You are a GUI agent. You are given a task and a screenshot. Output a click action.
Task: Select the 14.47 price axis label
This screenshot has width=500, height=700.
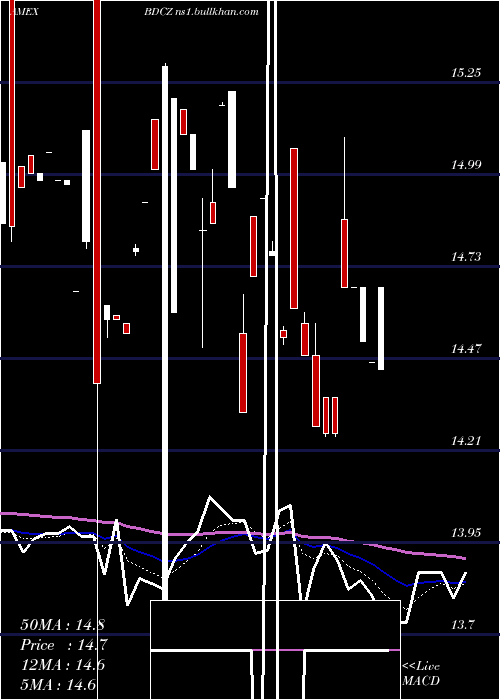point(466,349)
